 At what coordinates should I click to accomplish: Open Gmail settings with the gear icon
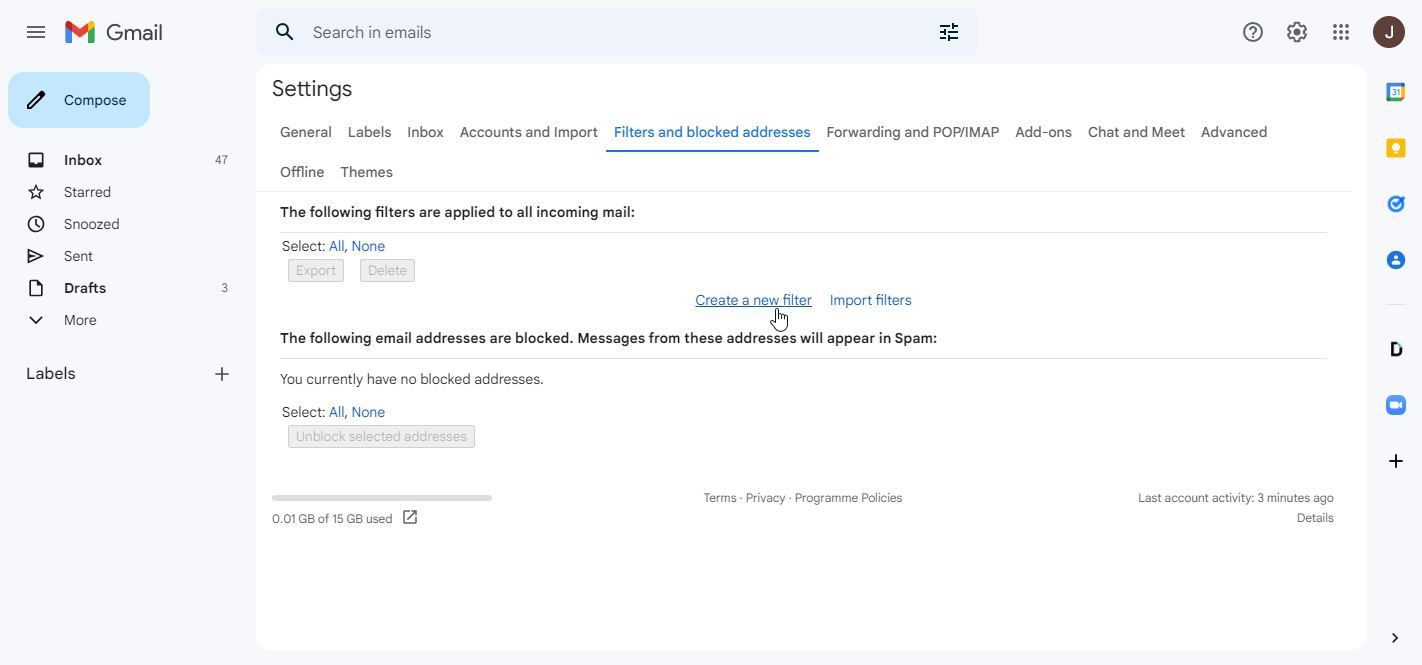[x=1296, y=32]
